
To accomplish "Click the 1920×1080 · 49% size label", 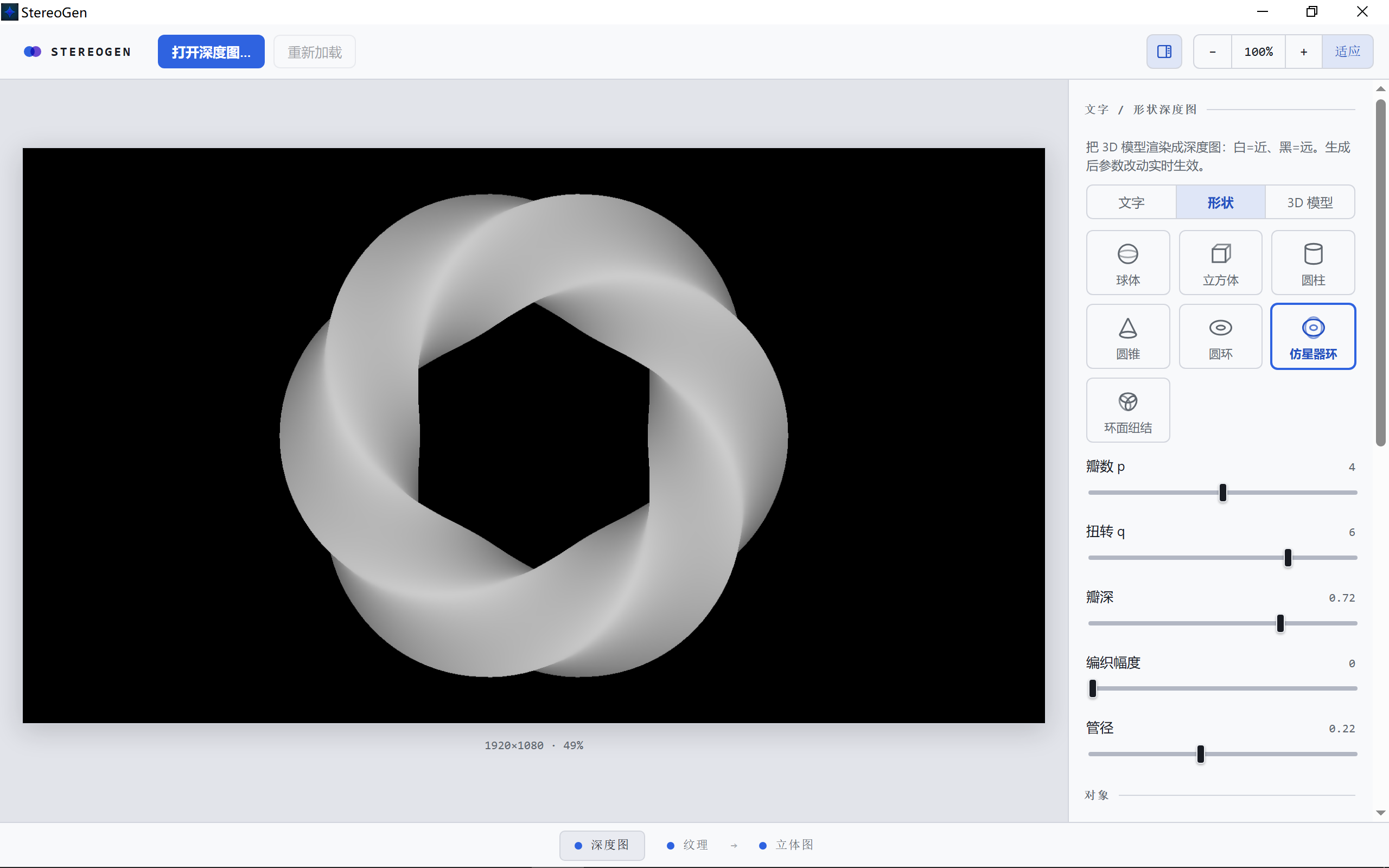I will click(534, 745).
